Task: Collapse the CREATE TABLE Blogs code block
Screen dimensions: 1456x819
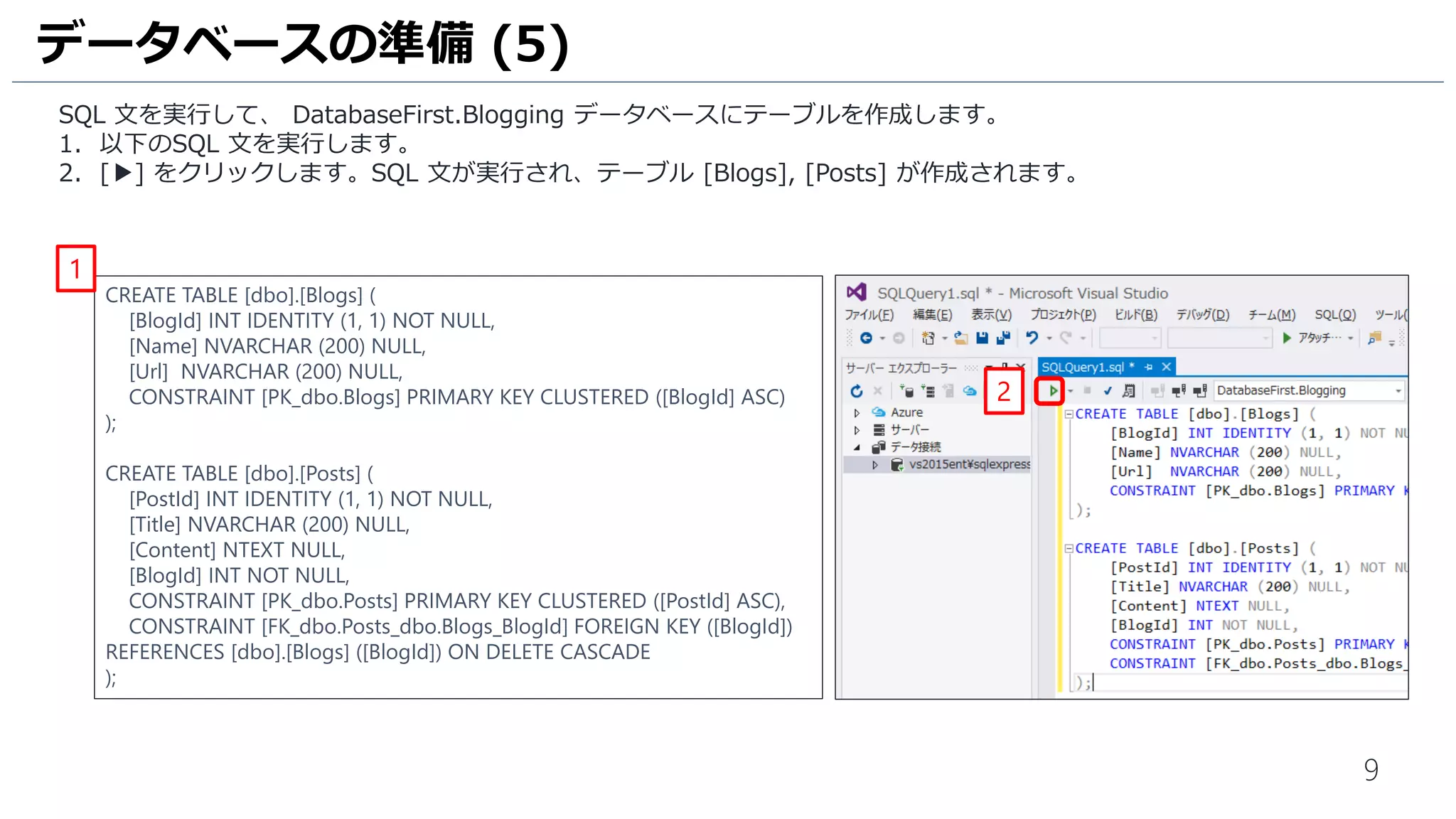Action: 1069,414
